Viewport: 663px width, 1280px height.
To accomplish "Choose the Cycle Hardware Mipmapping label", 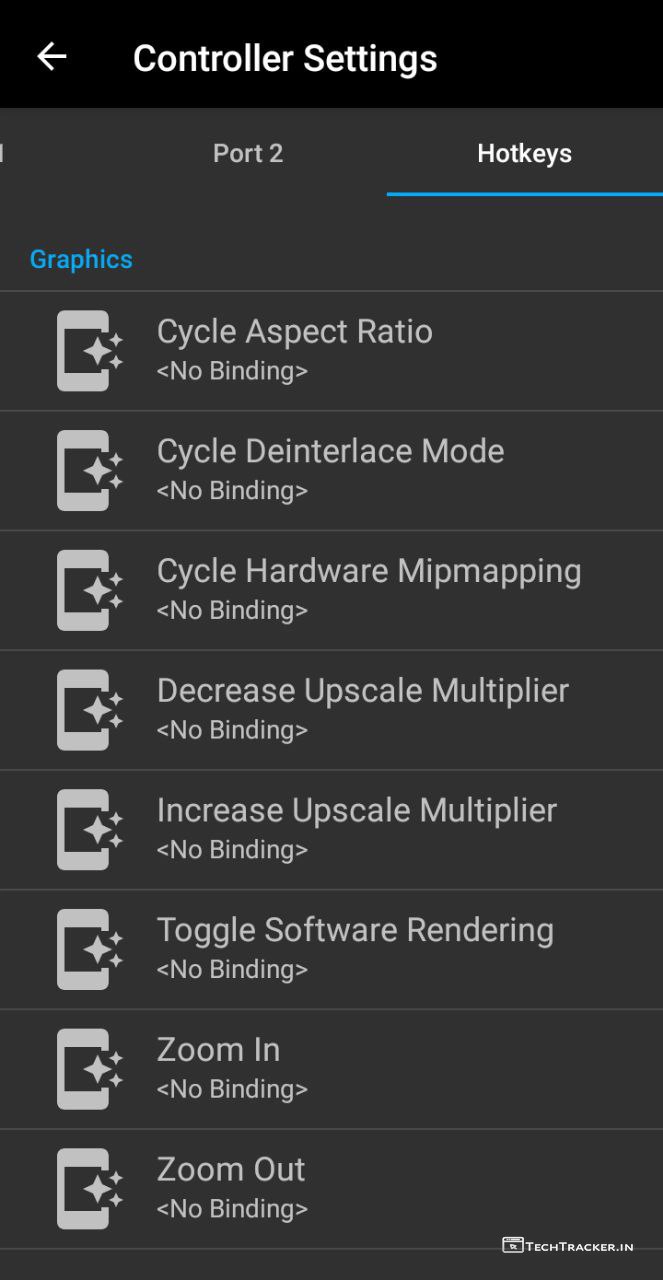I will tap(369, 572).
